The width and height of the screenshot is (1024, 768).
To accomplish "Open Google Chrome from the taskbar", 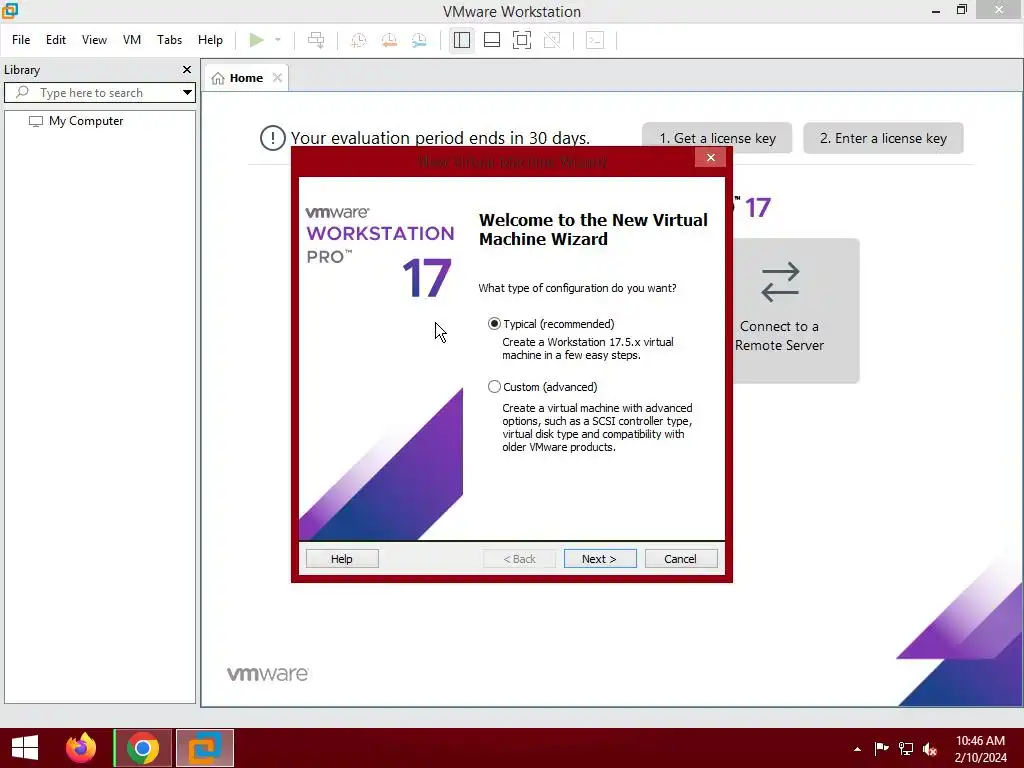I will (x=143, y=748).
